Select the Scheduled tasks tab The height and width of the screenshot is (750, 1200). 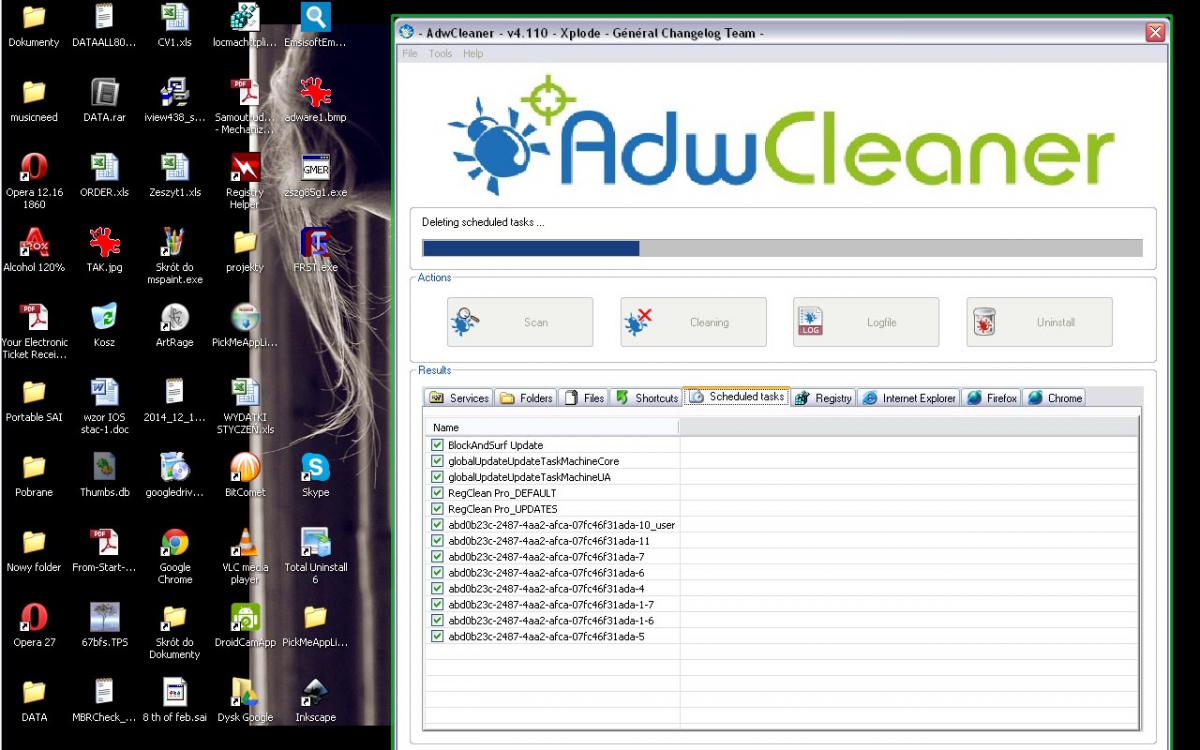pos(736,397)
